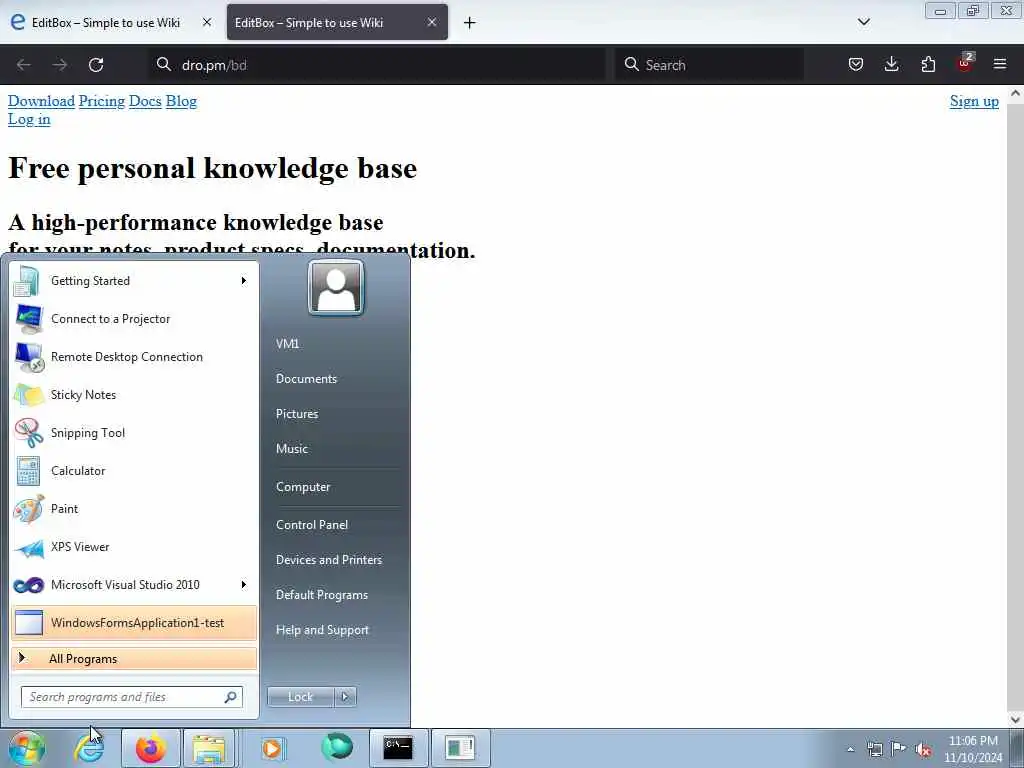The width and height of the screenshot is (1024, 768).
Task: Open Help and Support
Action: coord(323,630)
